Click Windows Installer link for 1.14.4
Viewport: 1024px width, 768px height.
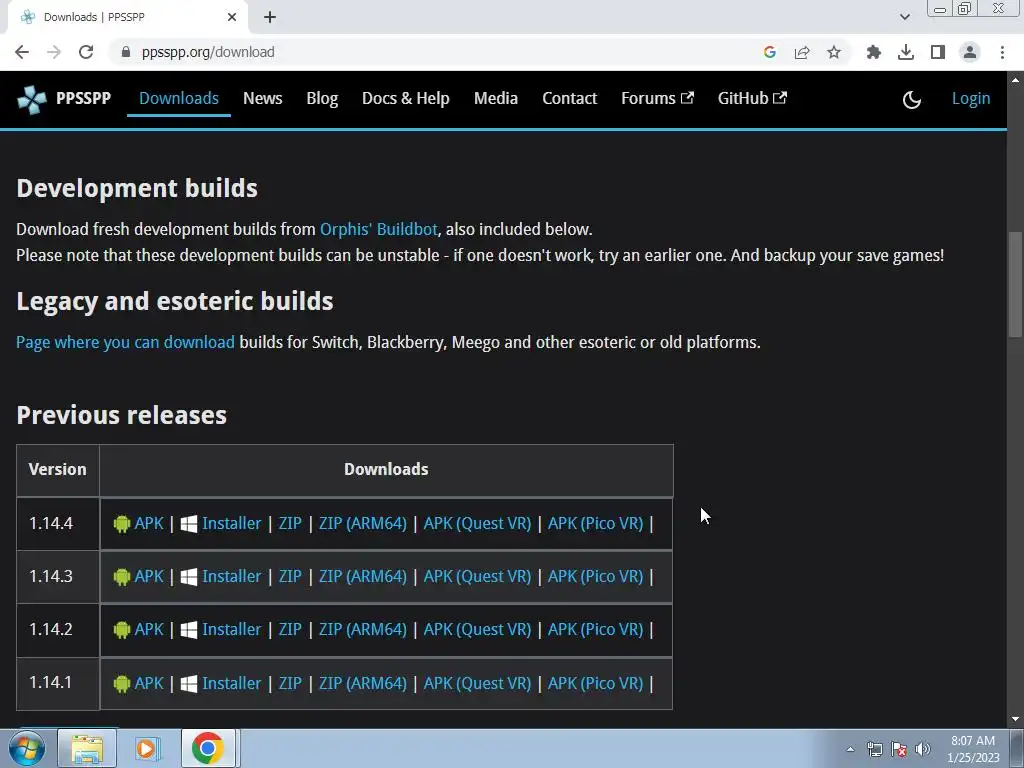point(231,523)
